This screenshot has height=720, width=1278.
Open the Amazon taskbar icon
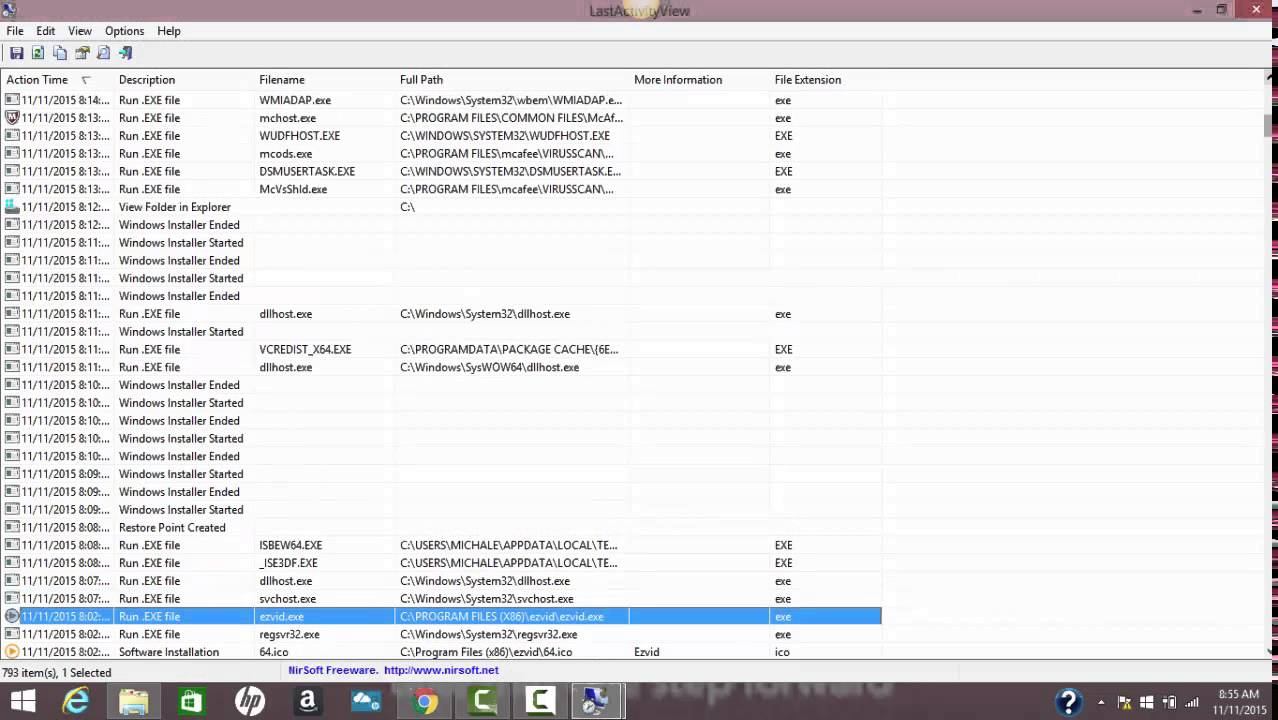tap(307, 702)
